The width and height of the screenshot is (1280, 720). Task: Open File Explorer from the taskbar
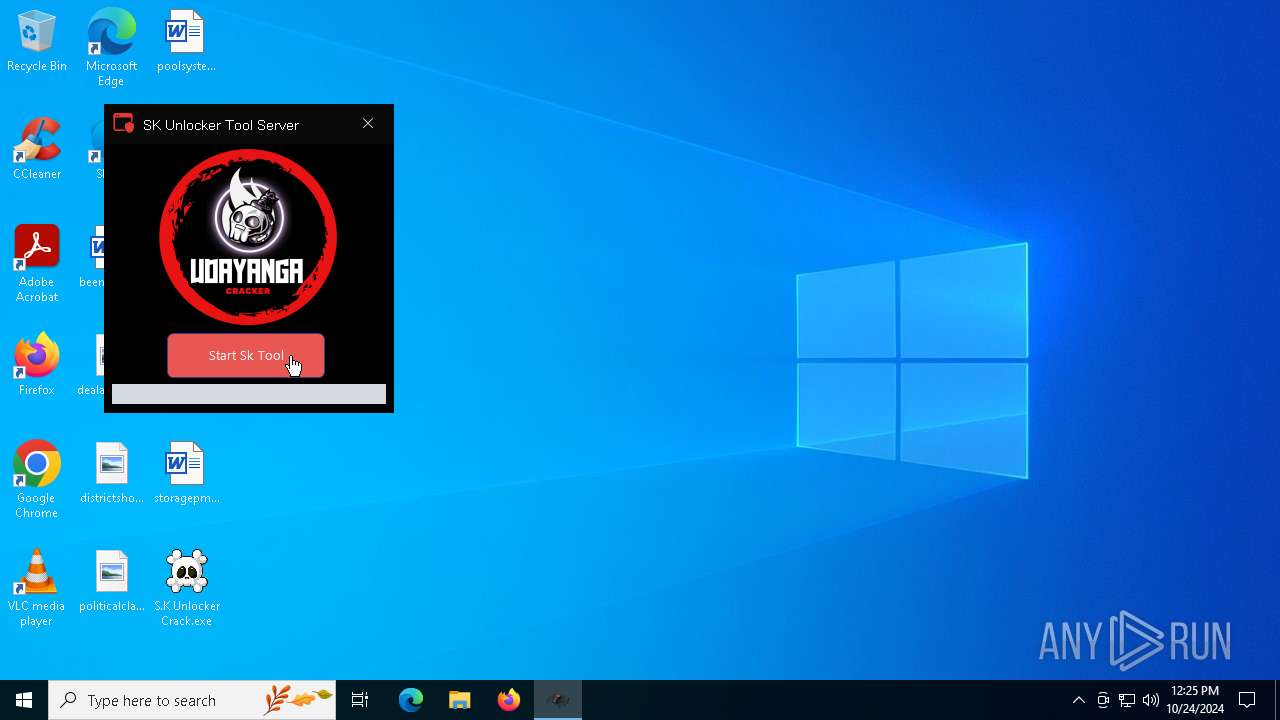460,700
